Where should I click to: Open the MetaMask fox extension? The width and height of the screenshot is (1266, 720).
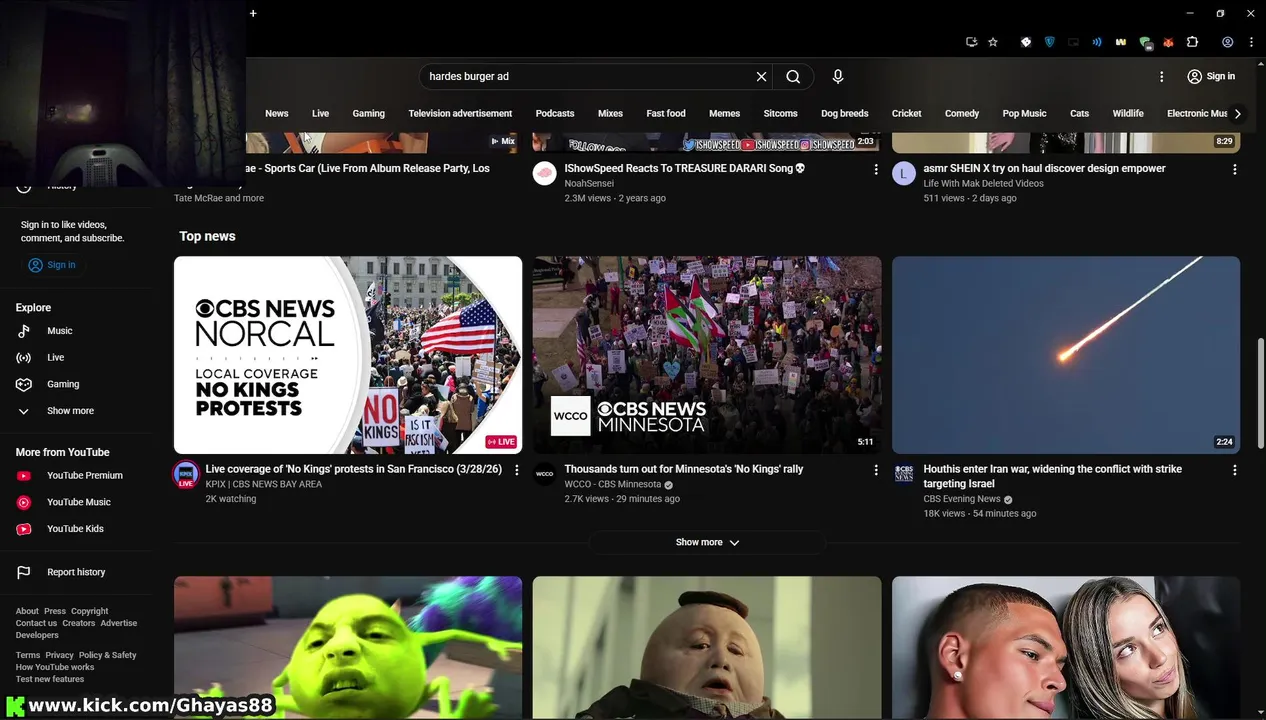pos(1168,42)
